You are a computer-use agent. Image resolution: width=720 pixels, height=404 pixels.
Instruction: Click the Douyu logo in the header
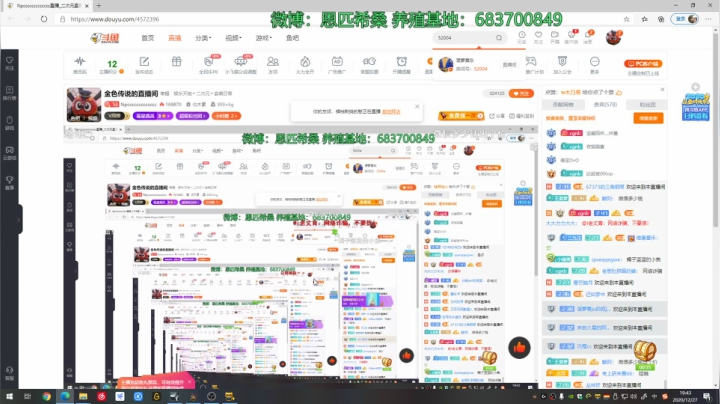105,38
